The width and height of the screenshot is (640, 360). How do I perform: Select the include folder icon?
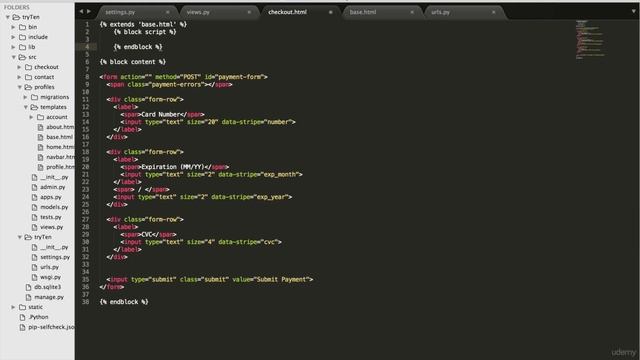pos(22,37)
